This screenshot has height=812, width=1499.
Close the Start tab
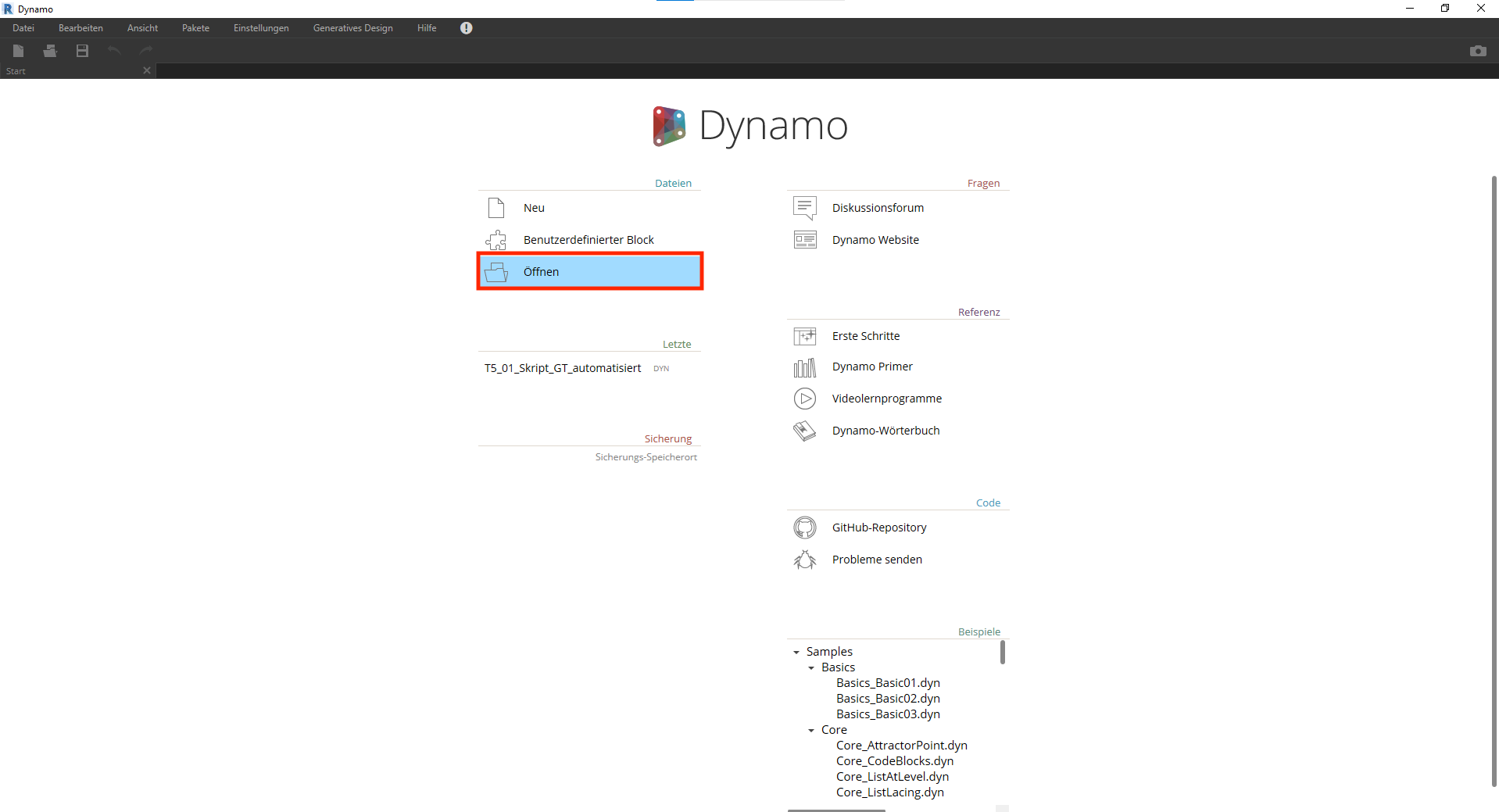[x=147, y=70]
